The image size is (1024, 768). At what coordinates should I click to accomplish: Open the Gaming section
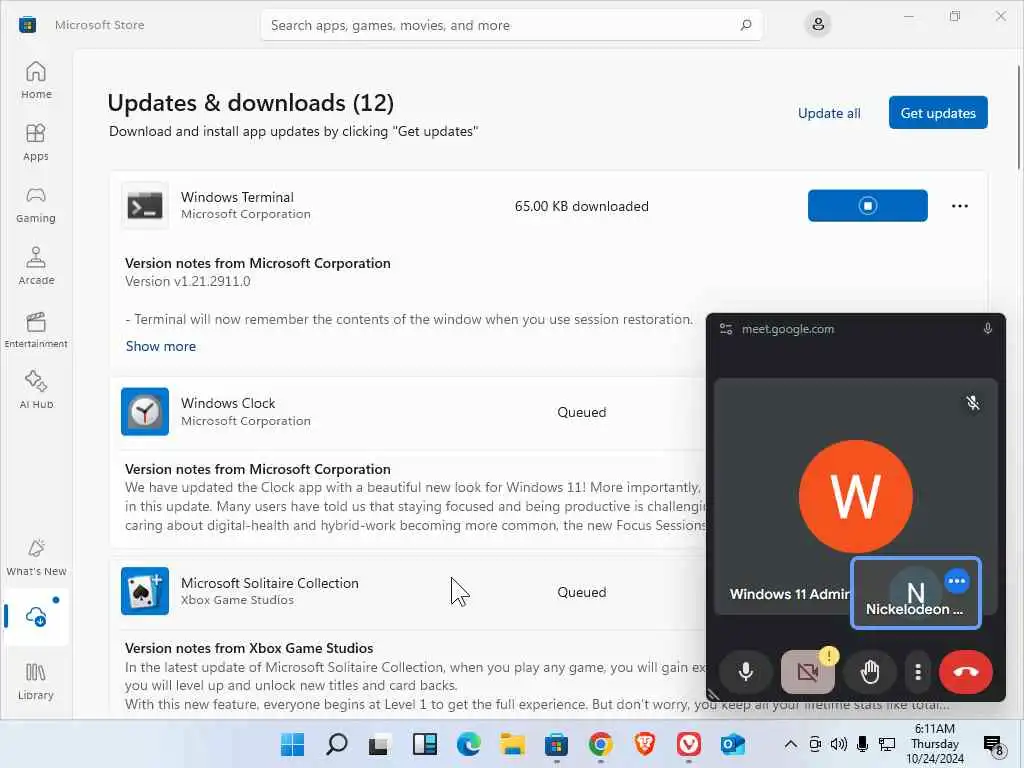click(36, 204)
